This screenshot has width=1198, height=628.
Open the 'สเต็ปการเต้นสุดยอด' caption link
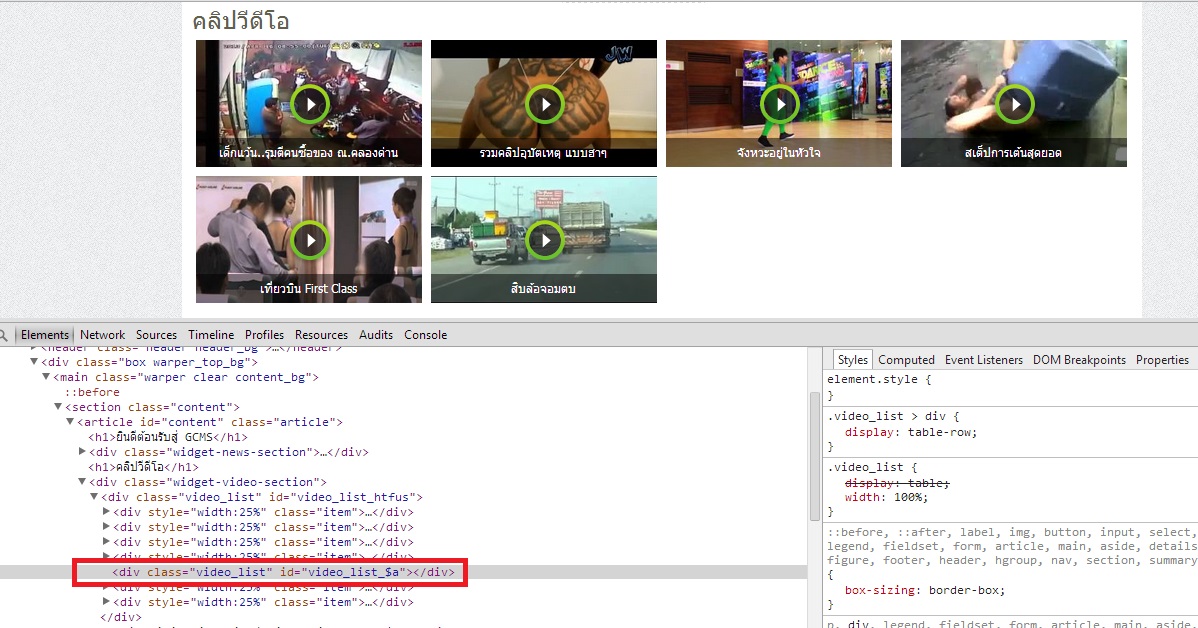point(1013,153)
